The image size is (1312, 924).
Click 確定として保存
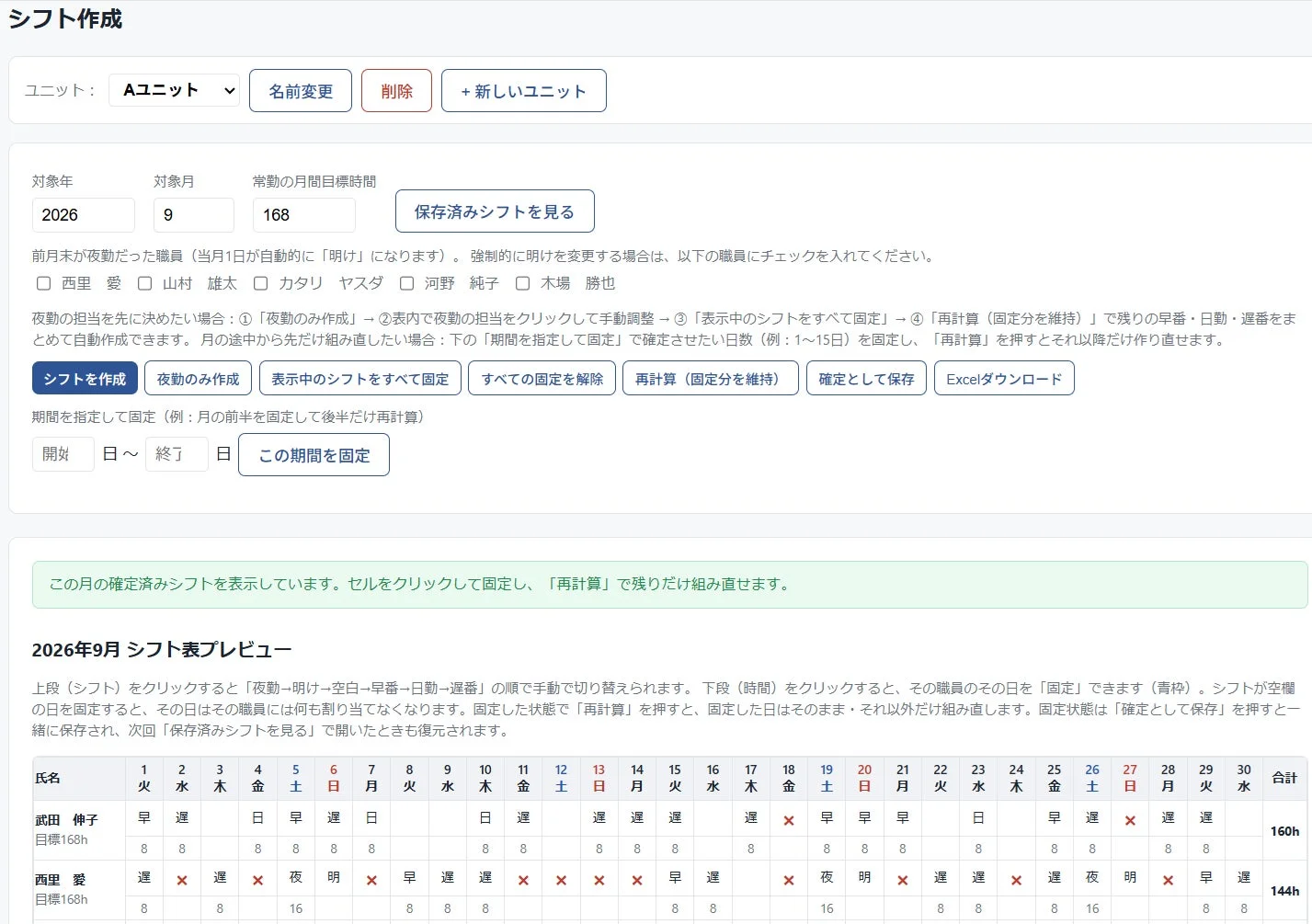pos(866,379)
